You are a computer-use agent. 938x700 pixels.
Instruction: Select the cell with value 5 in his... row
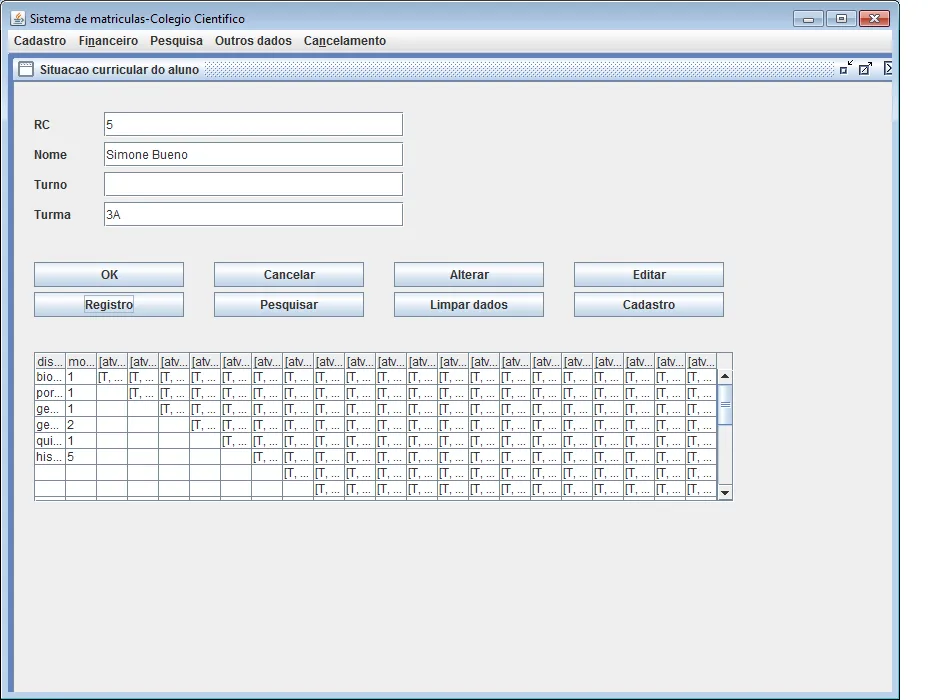coord(81,457)
